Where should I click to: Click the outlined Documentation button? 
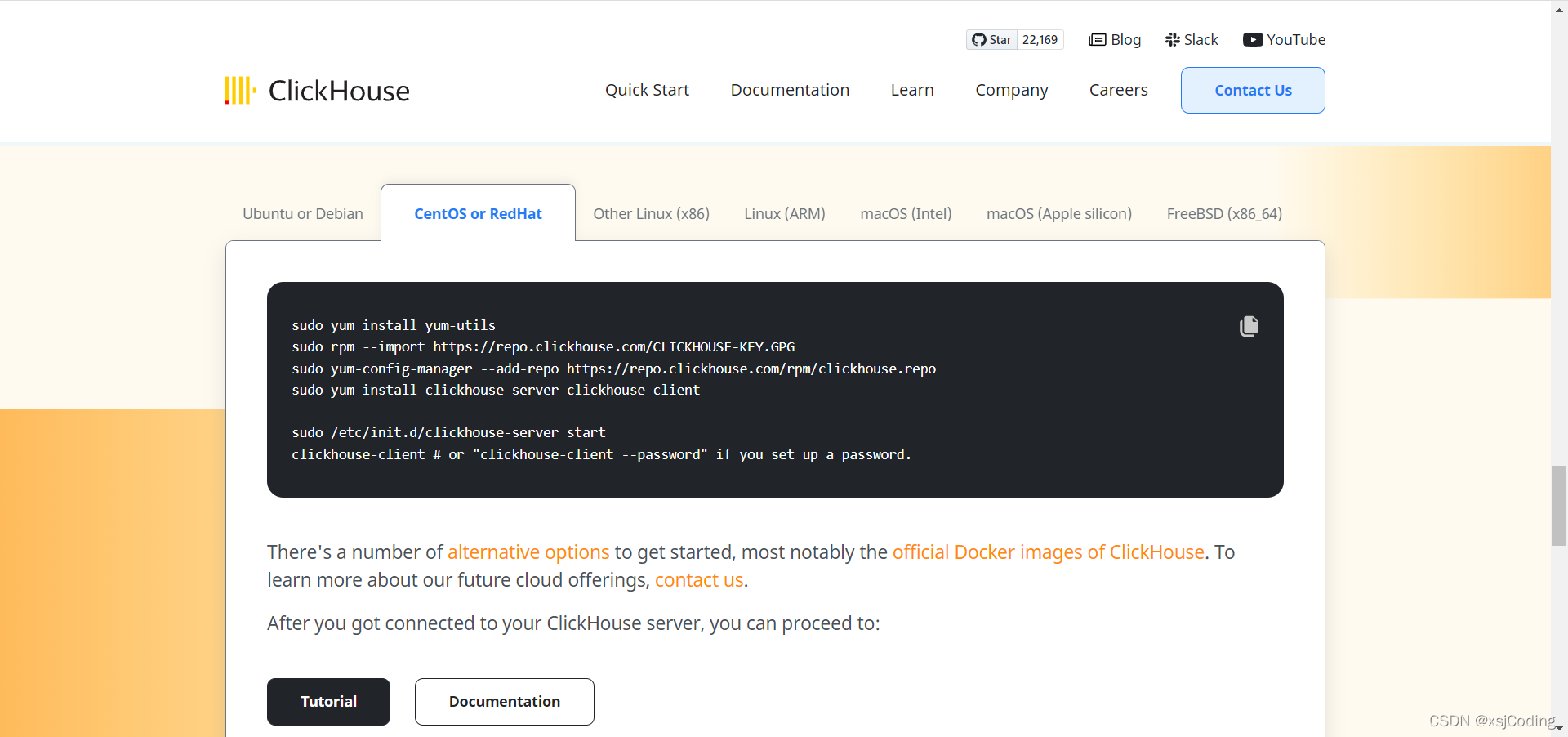click(x=505, y=702)
